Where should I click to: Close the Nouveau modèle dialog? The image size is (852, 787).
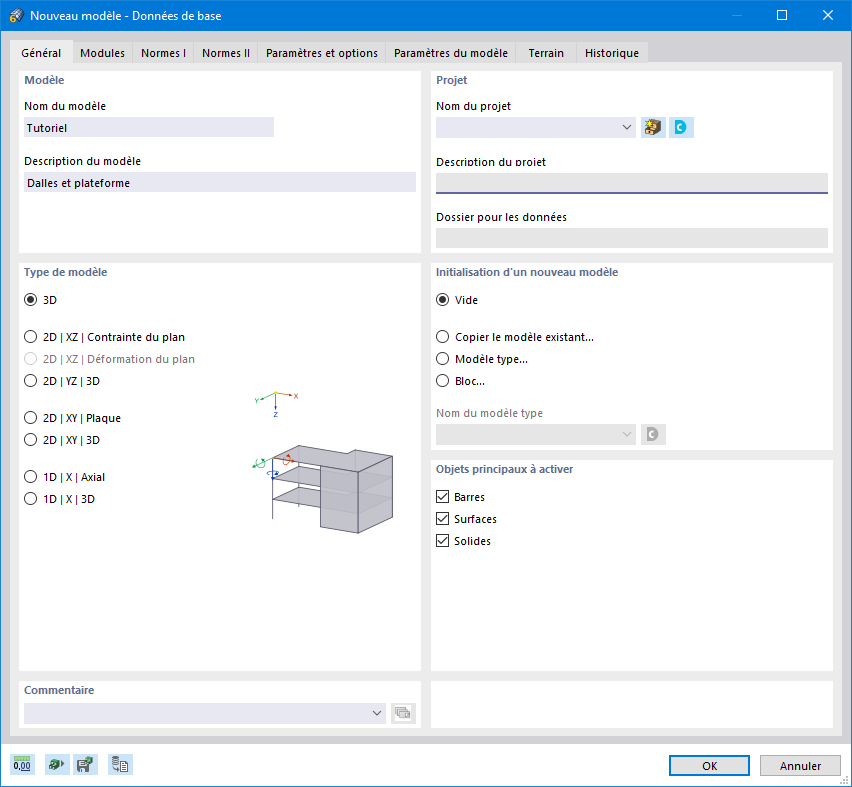828,15
